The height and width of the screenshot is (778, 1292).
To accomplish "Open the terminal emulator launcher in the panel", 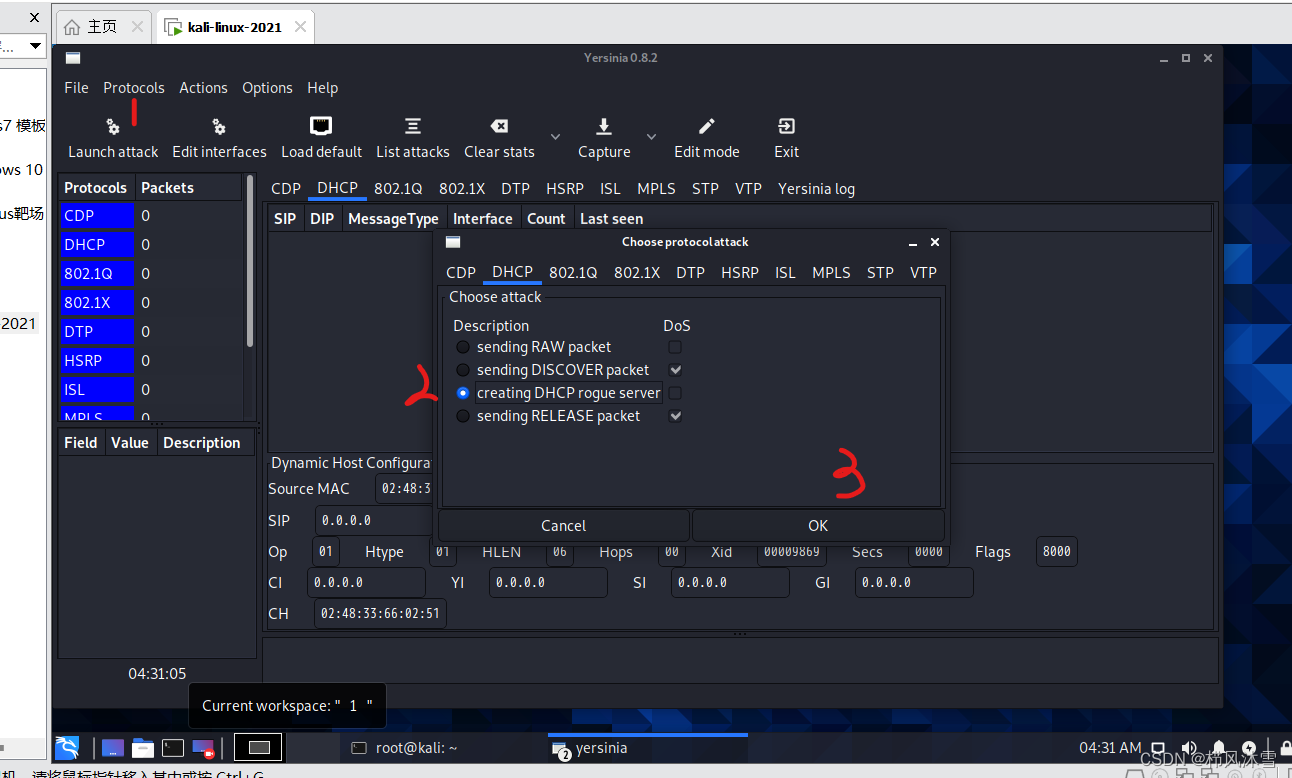I will (x=173, y=747).
